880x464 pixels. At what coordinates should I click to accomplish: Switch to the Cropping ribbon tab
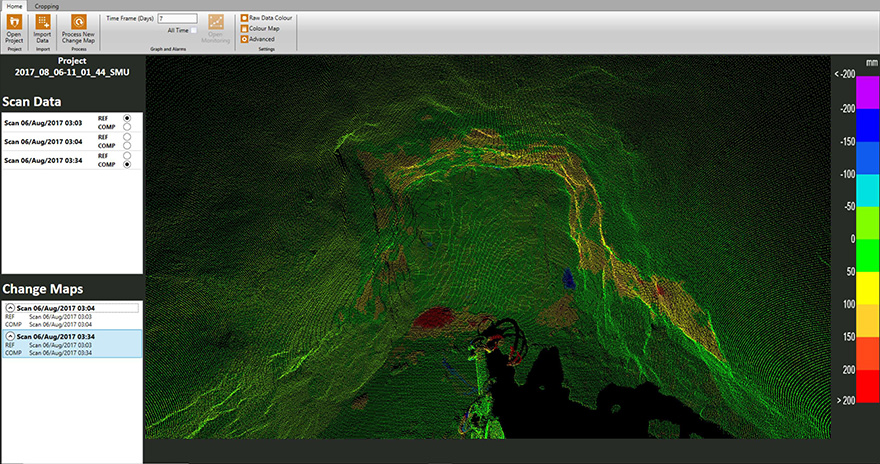pos(47,6)
